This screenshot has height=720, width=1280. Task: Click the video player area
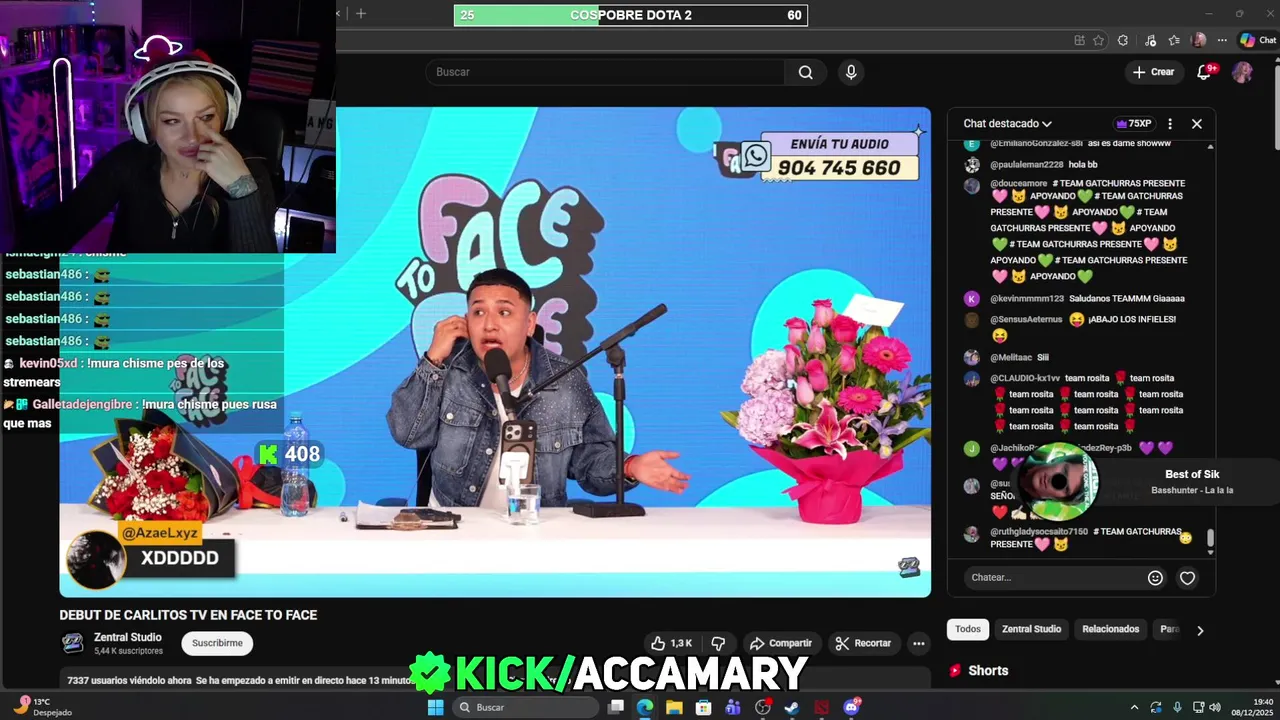(x=495, y=352)
